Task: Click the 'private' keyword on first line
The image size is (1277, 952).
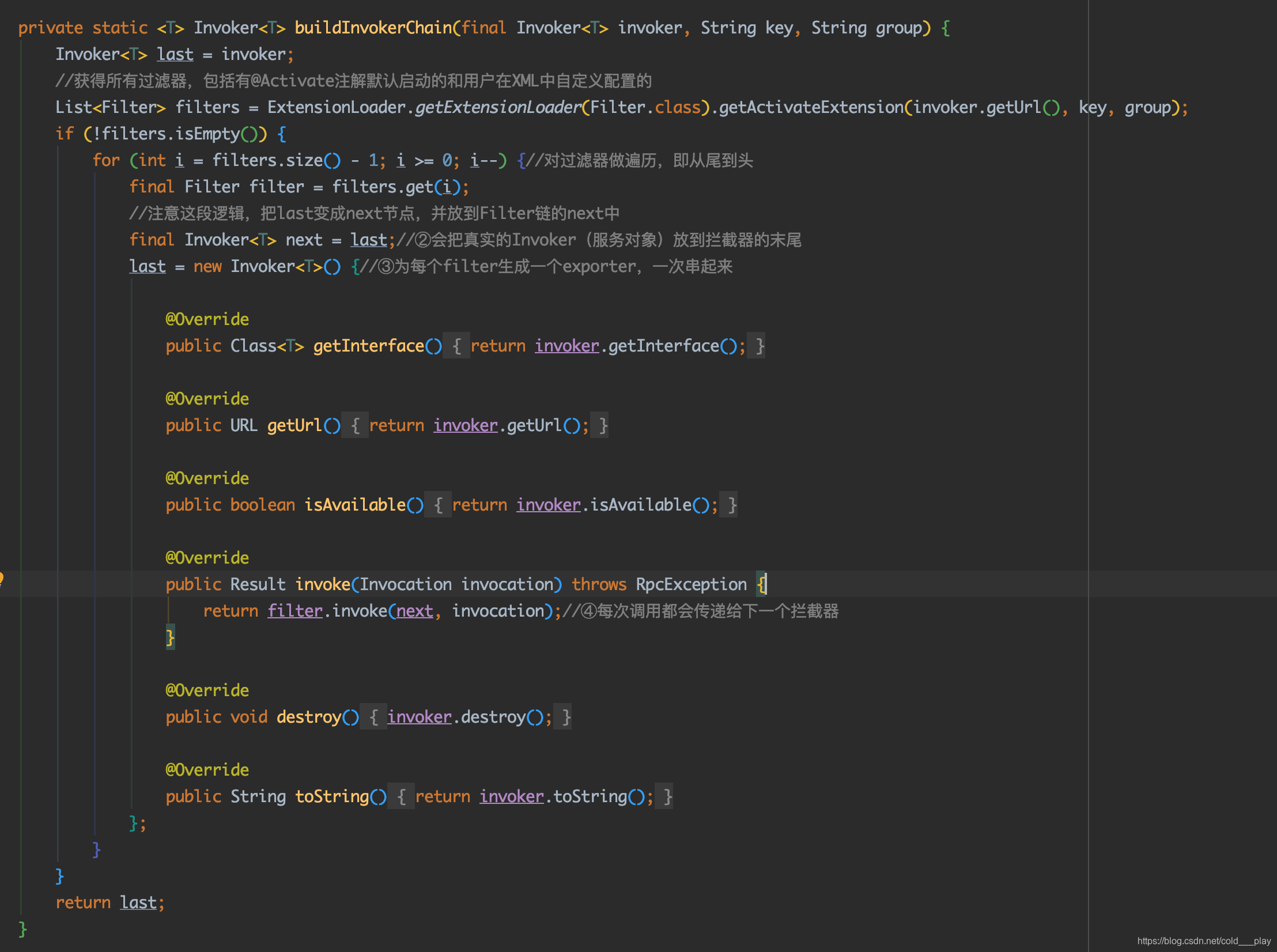Action: coord(51,28)
